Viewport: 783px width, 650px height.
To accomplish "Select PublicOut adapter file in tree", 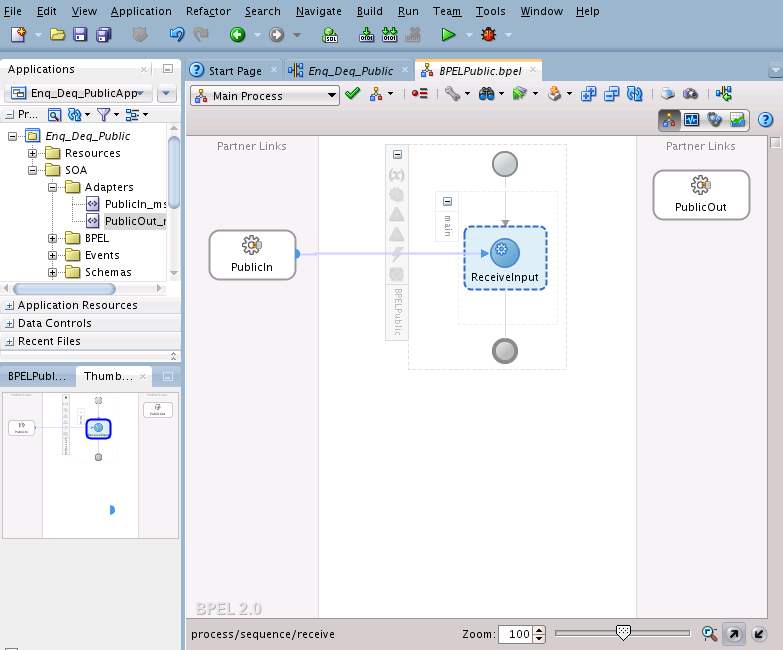I will (135, 221).
